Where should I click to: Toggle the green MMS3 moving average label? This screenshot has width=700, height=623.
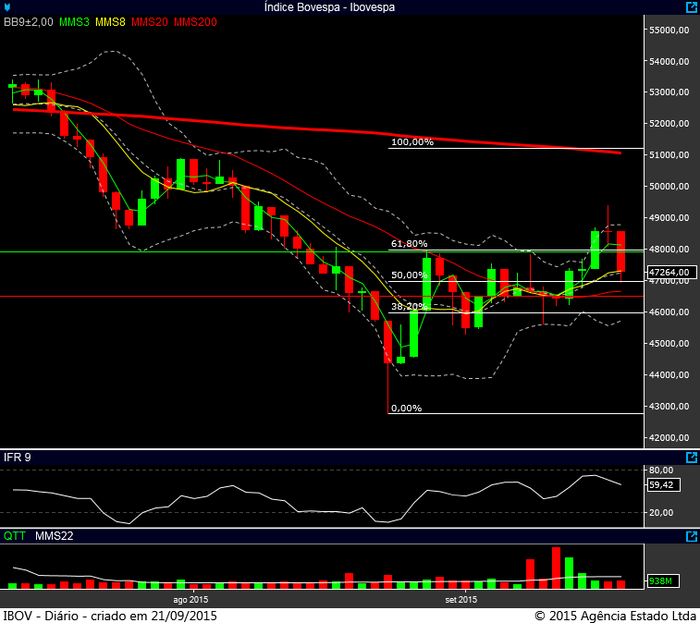(75, 21)
